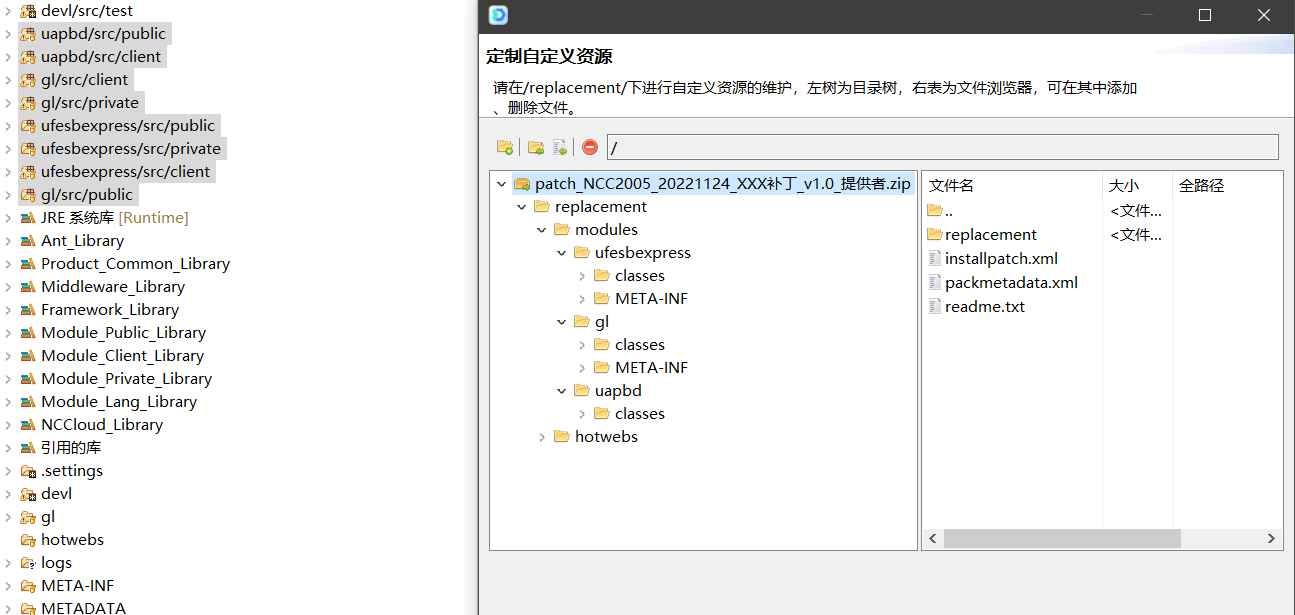
Task: Click the Ant_Library library icon
Action: tap(28, 241)
